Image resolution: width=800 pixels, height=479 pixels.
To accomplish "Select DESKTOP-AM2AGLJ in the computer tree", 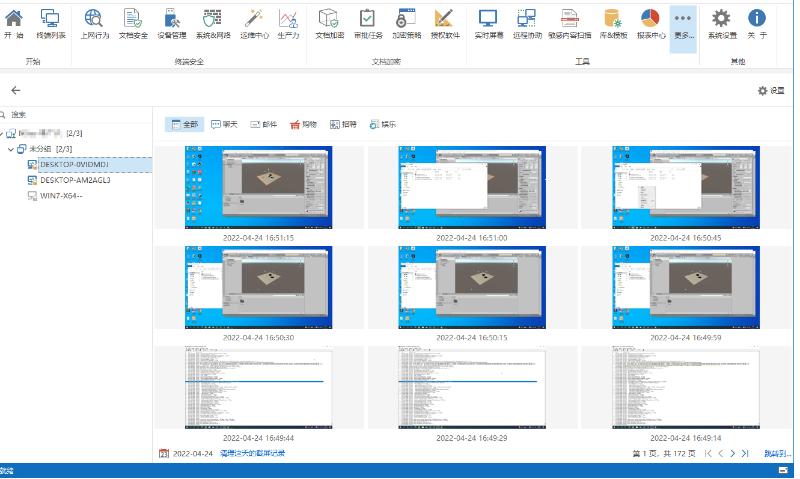I will click(74, 180).
